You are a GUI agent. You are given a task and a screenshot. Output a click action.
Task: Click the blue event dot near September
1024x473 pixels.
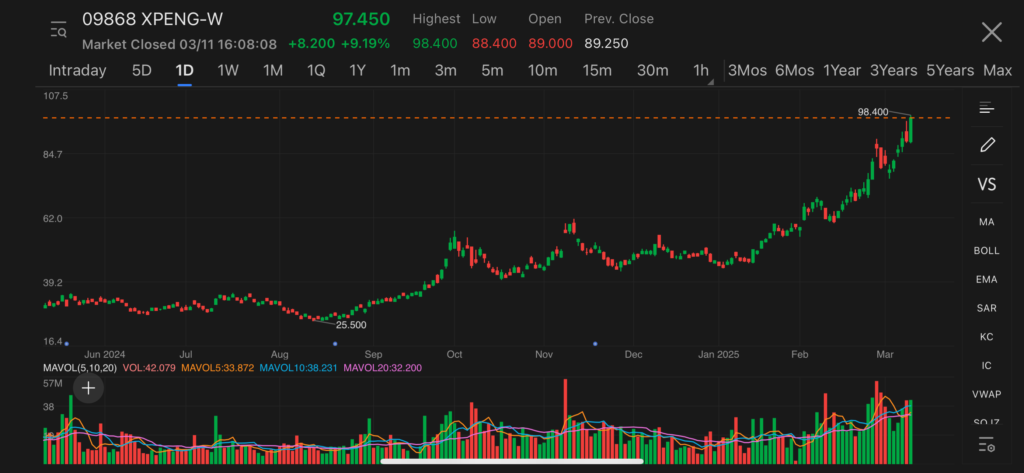335,344
